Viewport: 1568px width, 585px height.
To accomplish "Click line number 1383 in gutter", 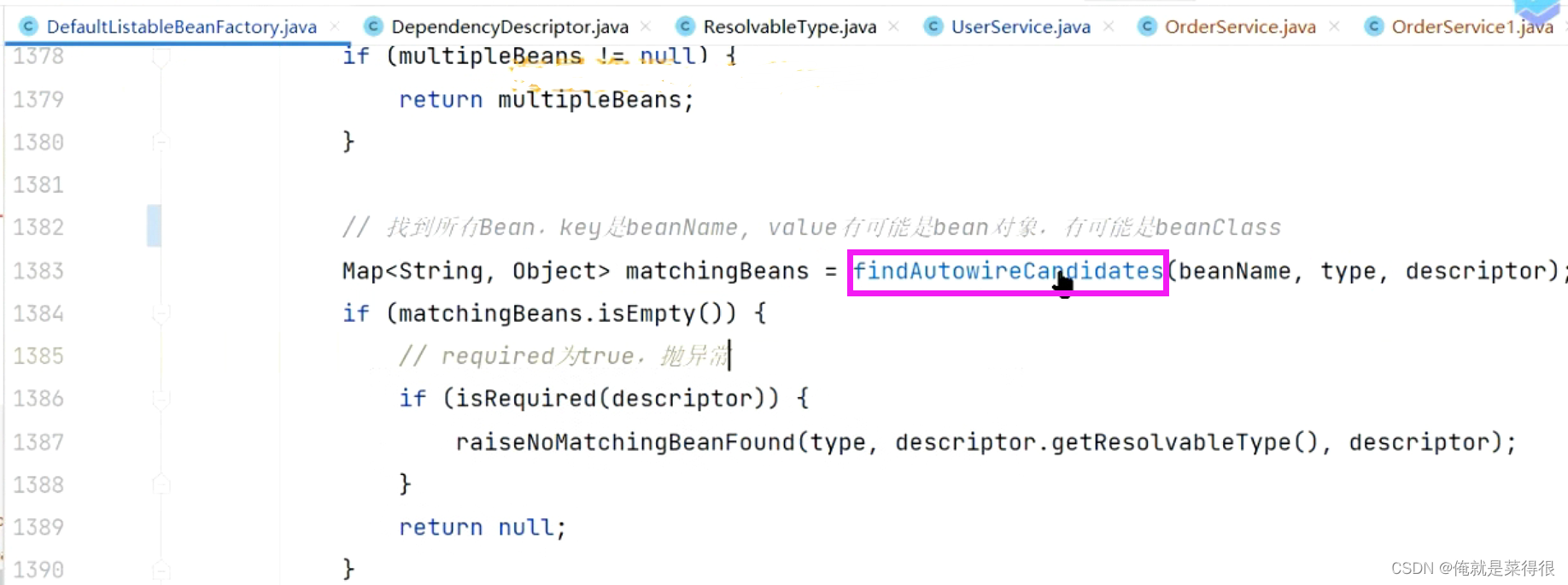I will (x=38, y=272).
